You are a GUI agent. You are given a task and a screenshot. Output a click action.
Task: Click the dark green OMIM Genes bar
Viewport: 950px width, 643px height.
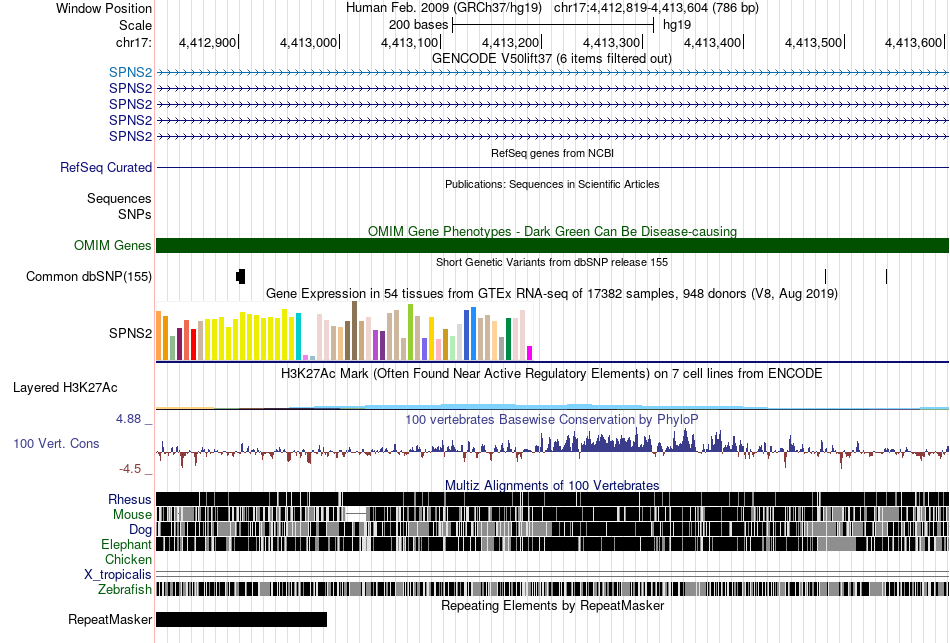552,245
